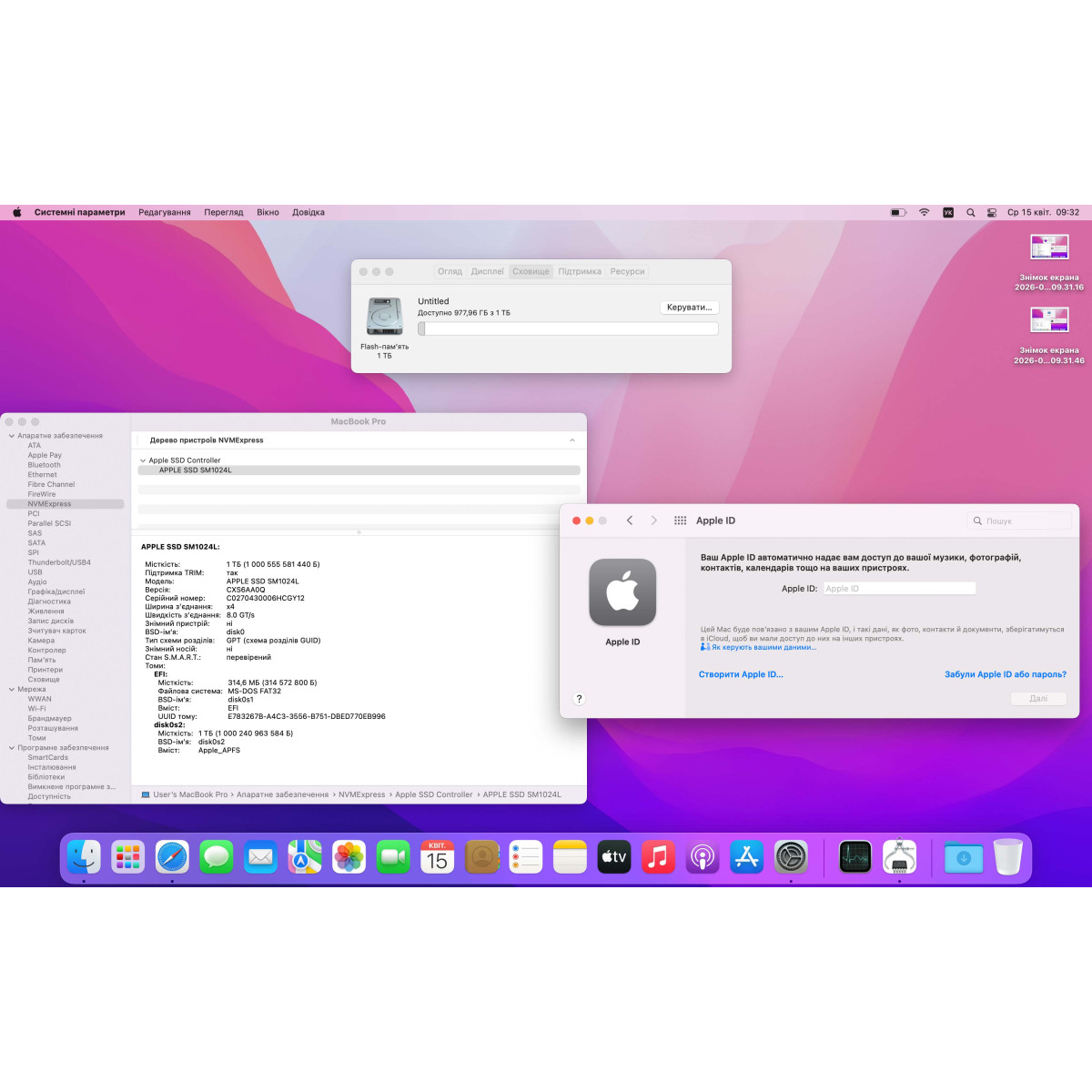Click the storage usage bar for Untitled
The height and width of the screenshot is (1092, 1092).
click(568, 329)
